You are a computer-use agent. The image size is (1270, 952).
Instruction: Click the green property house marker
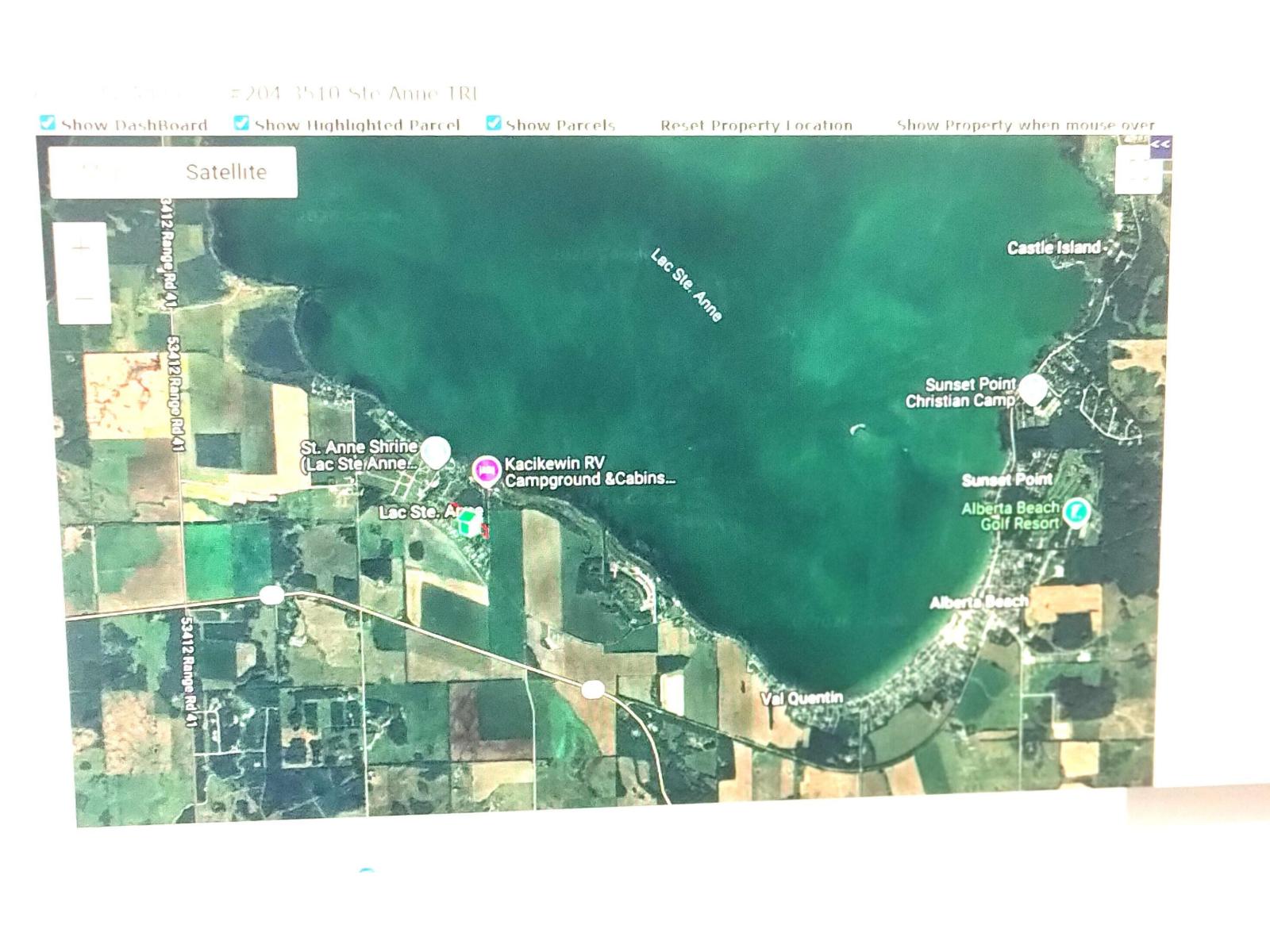coord(470,523)
